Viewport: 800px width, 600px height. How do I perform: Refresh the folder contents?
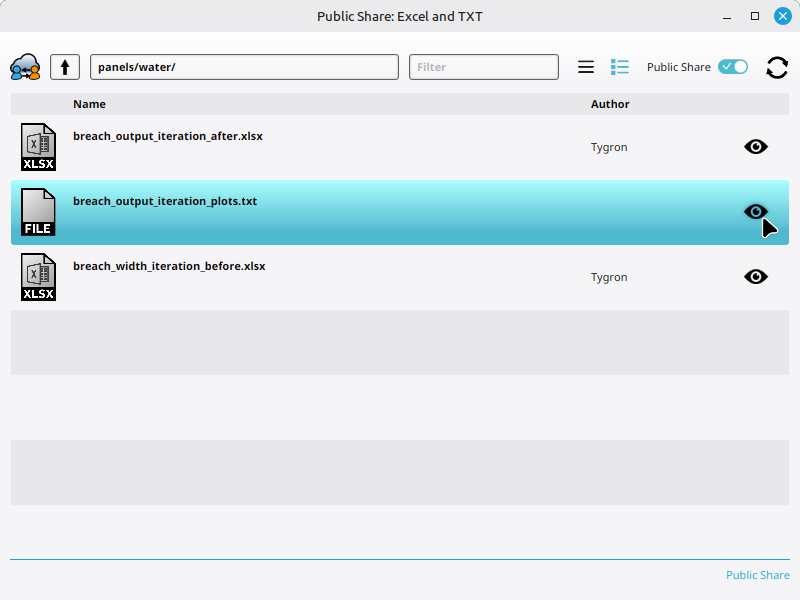pyautogui.click(x=777, y=67)
